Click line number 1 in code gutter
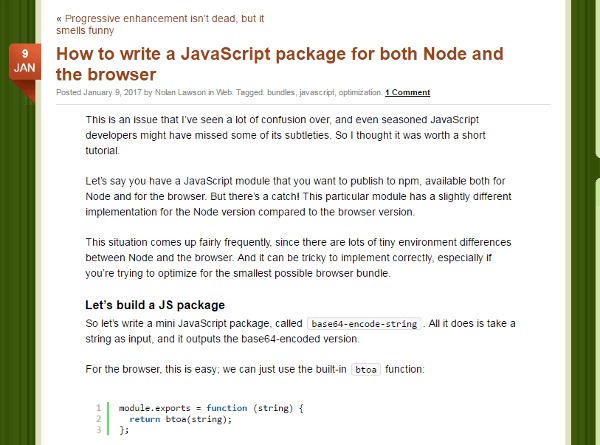The width and height of the screenshot is (600, 445). 99,409
